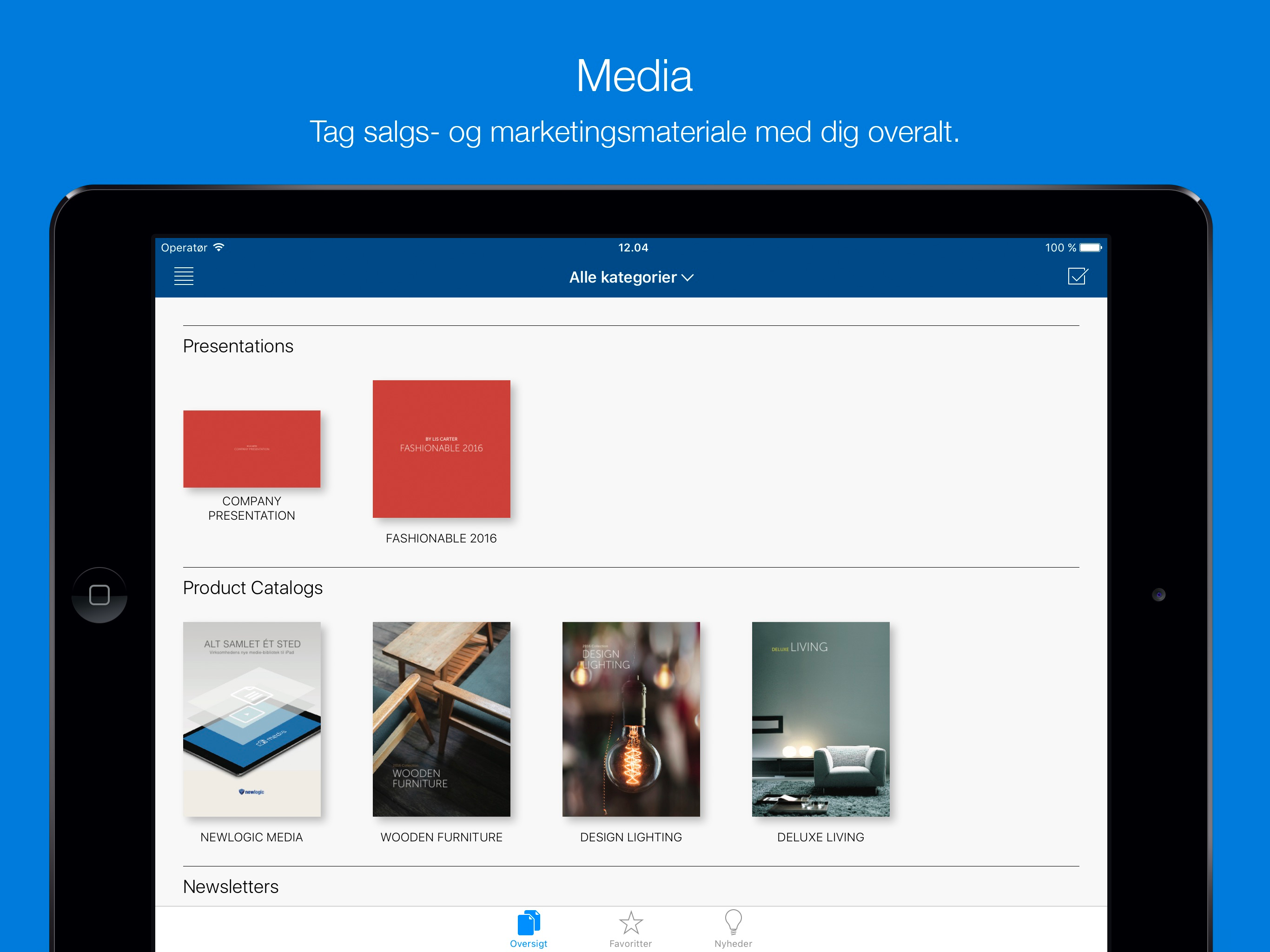The image size is (1270, 952).
Task: Click the 12.04 clock in status bar
Action: tap(633, 247)
